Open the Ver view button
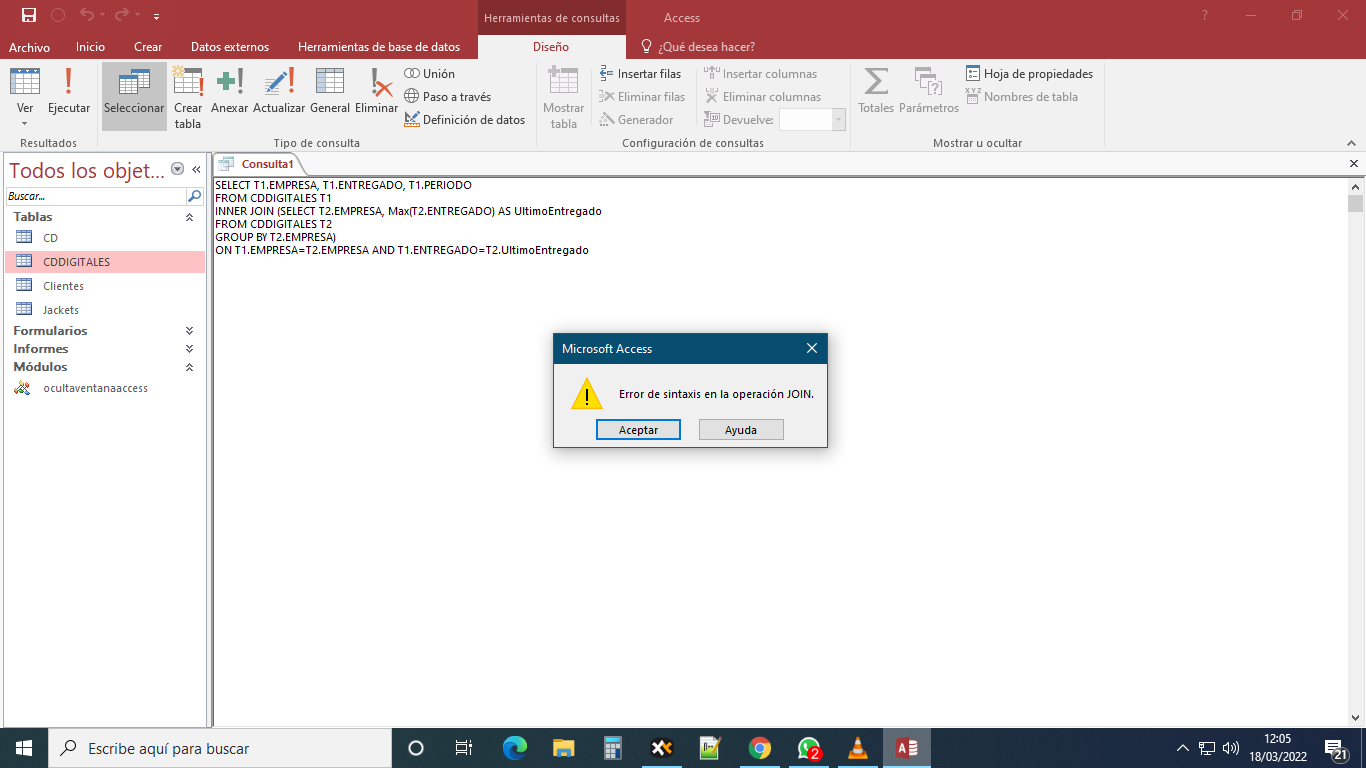Image resolution: width=1366 pixels, height=768 pixels. [25, 97]
